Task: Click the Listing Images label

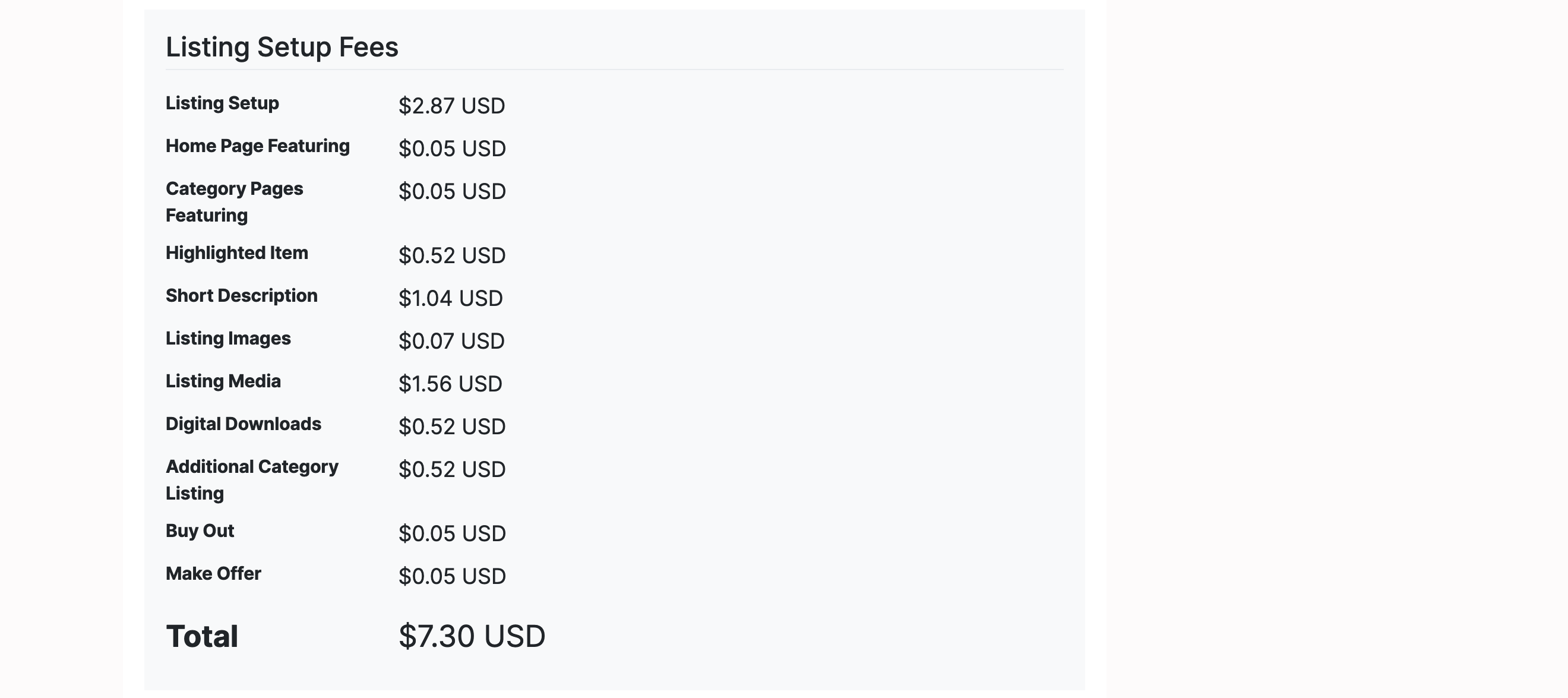Action: (x=228, y=339)
